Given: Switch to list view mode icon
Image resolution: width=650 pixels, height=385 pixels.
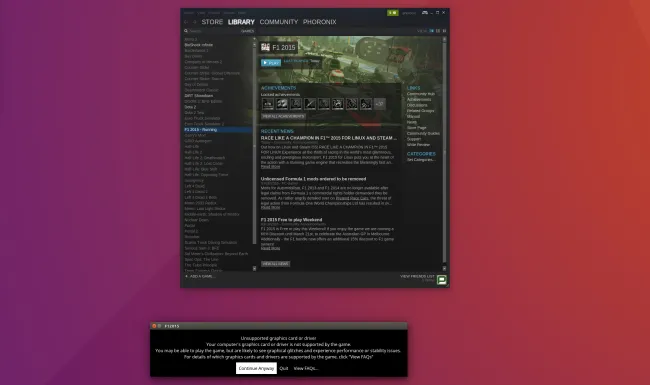Looking at the screenshot, I should pos(438,31).
